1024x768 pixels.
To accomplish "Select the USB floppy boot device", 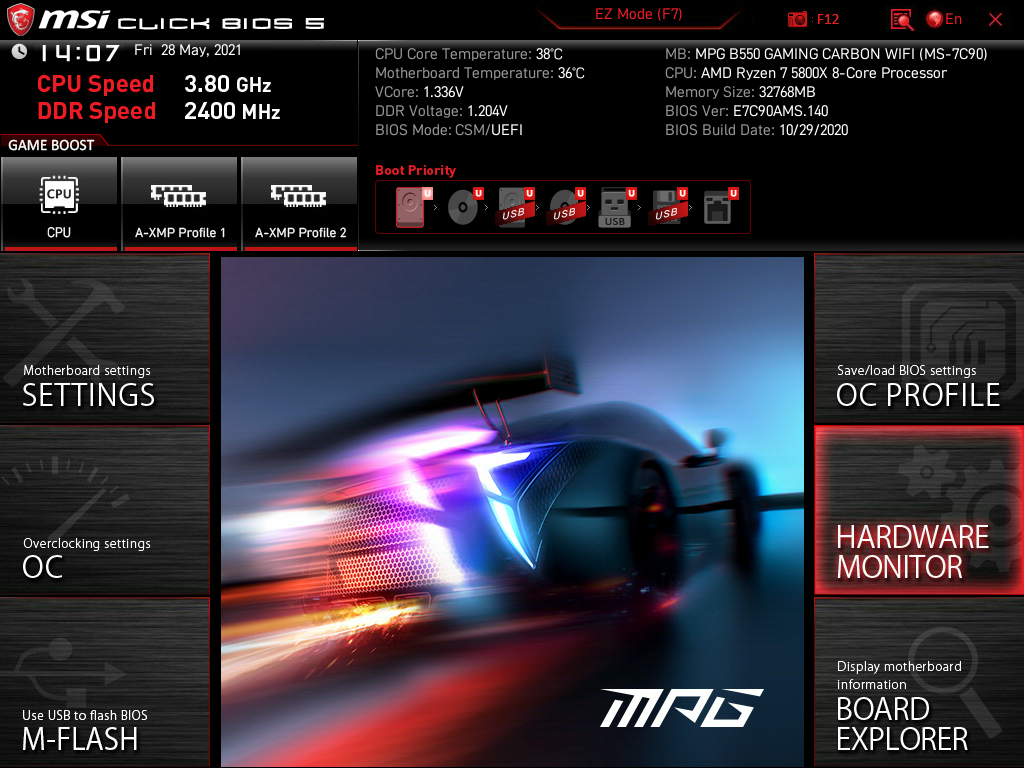I will click(668, 207).
